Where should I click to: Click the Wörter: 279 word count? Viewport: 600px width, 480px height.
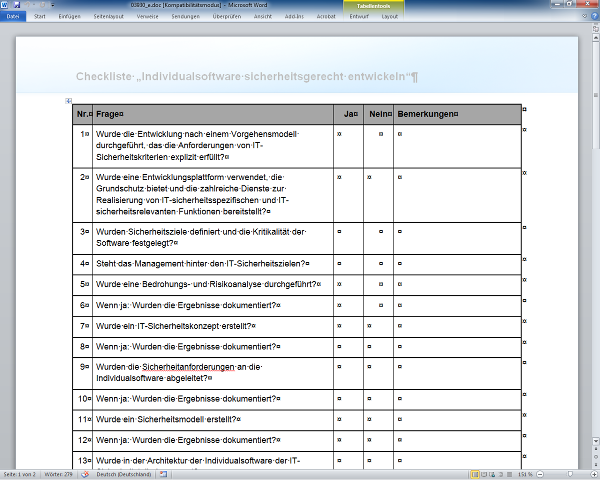[x=59, y=474]
